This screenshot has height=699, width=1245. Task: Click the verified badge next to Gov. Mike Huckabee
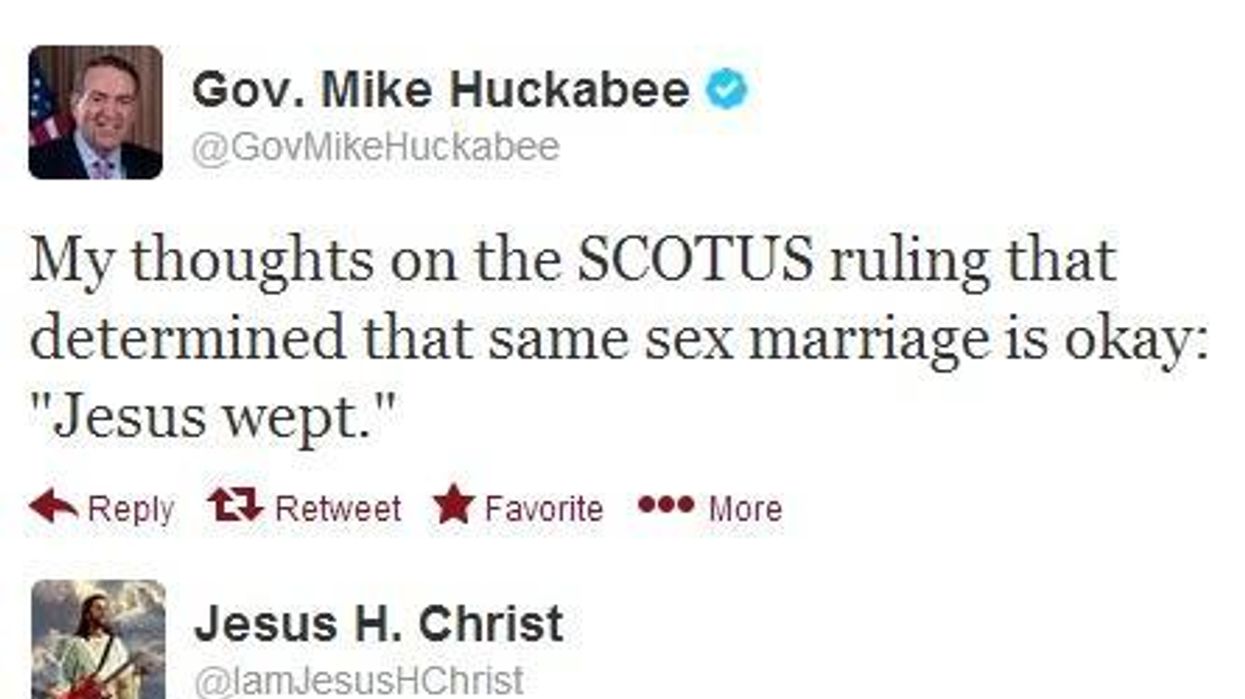[x=729, y=88]
